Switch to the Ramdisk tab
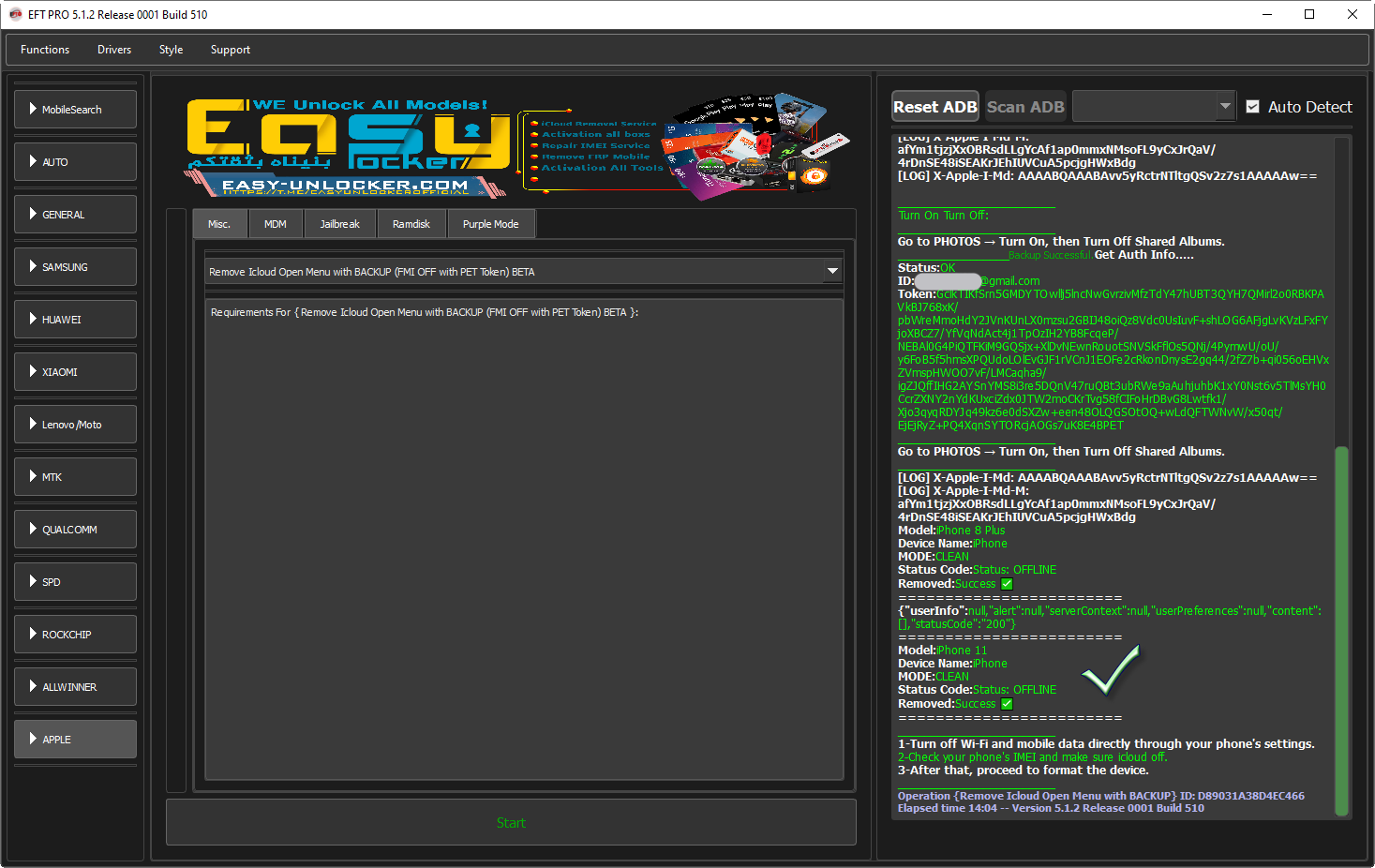Viewport: 1375px width, 868px height. (411, 224)
